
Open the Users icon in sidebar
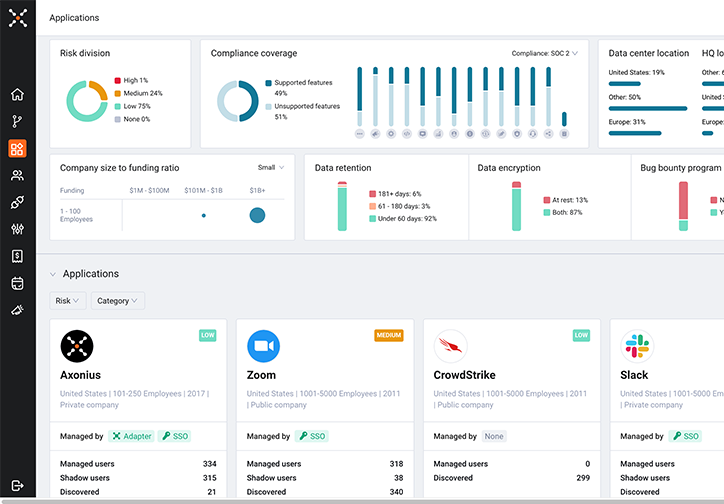(17, 176)
